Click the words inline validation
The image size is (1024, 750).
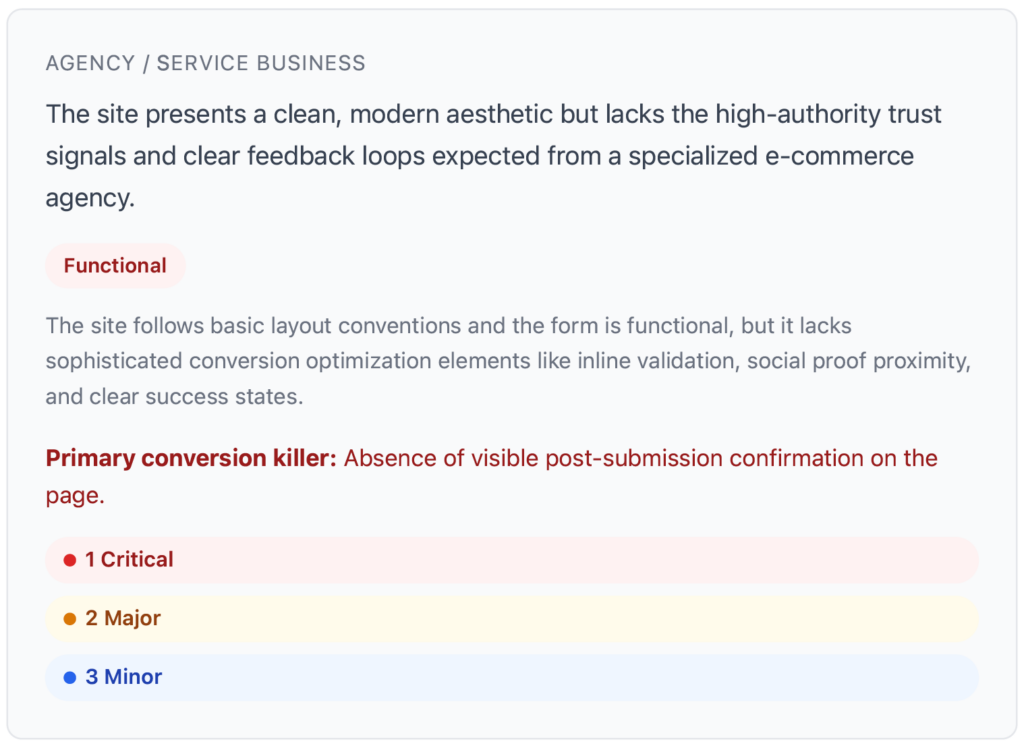click(636, 362)
